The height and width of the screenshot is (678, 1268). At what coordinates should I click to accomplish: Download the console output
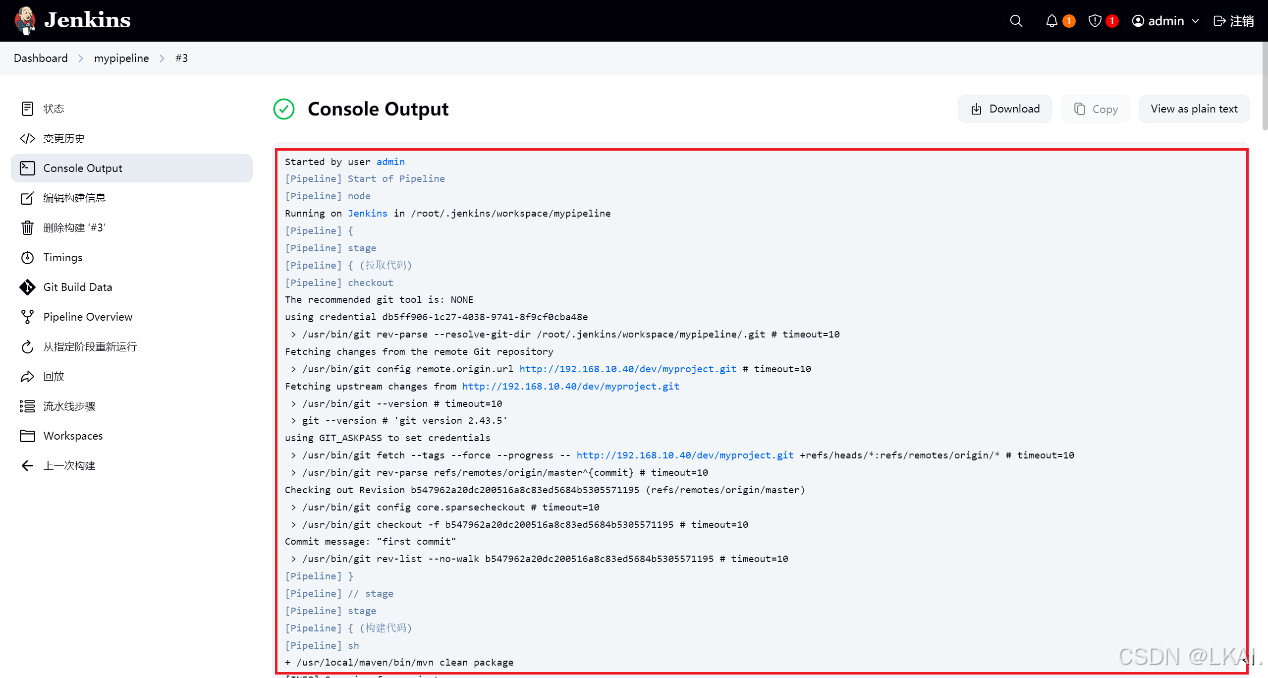[x=1005, y=109]
